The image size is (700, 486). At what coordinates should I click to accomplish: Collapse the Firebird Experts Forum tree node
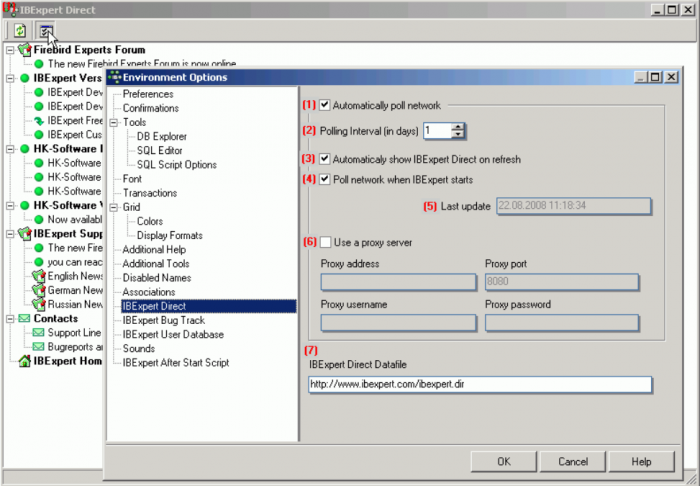[x=10, y=50]
